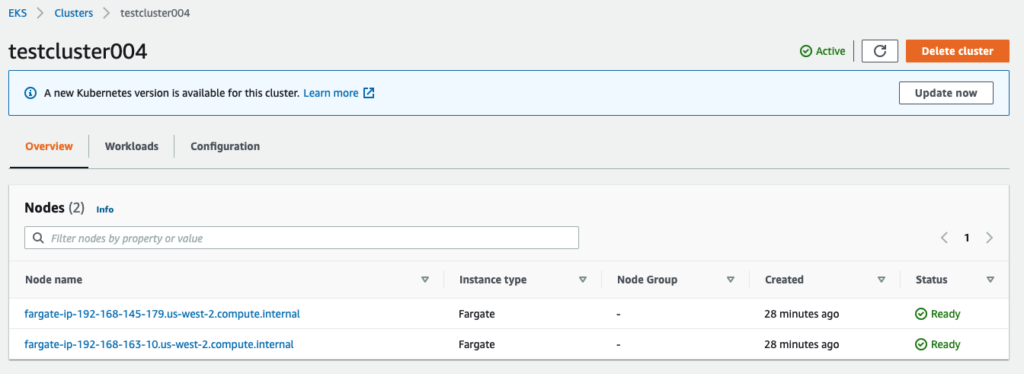Click the new Kubernetes version available message
1024x374 pixels.
(x=172, y=93)
